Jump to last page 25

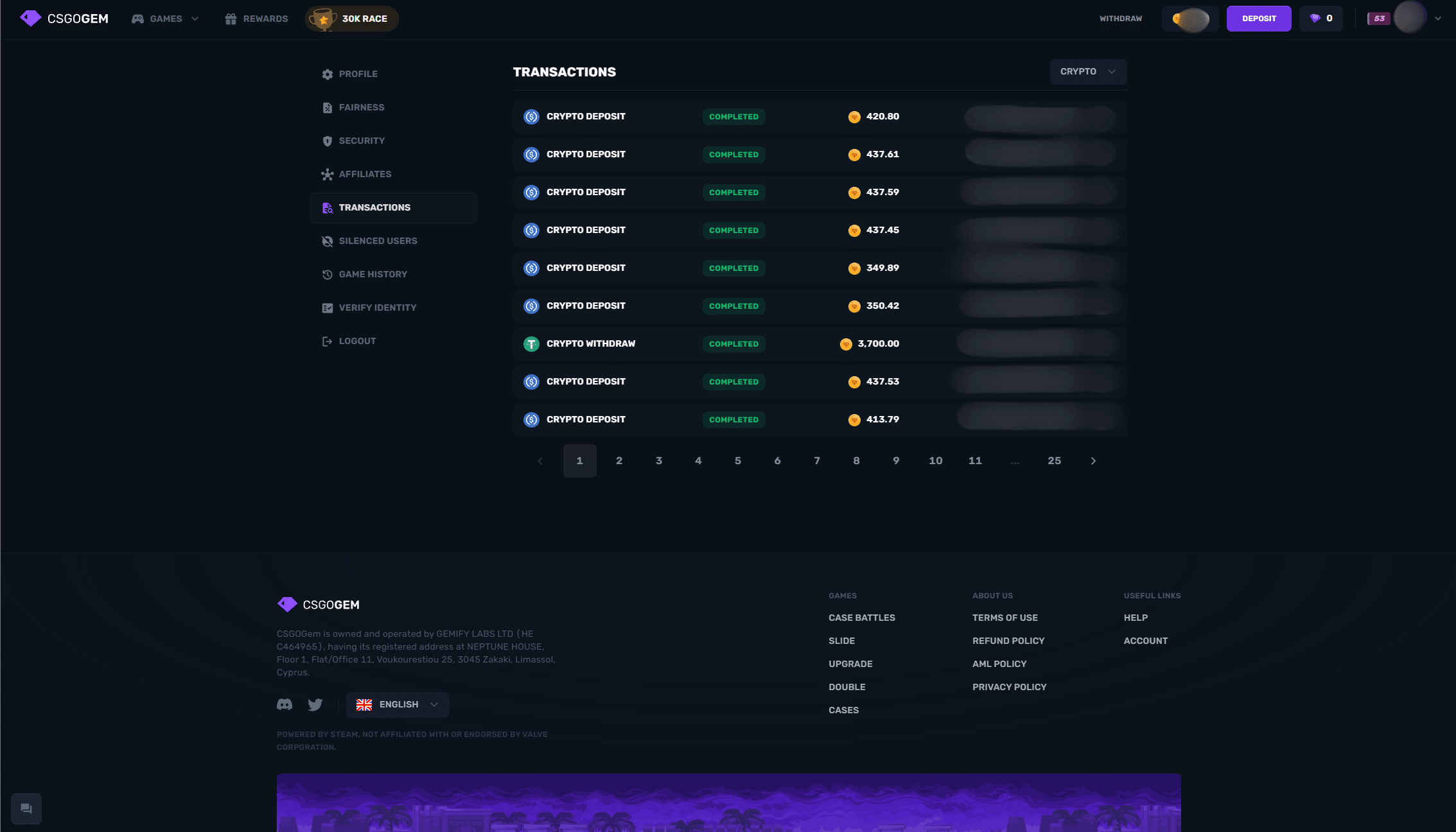point(1054,461)
